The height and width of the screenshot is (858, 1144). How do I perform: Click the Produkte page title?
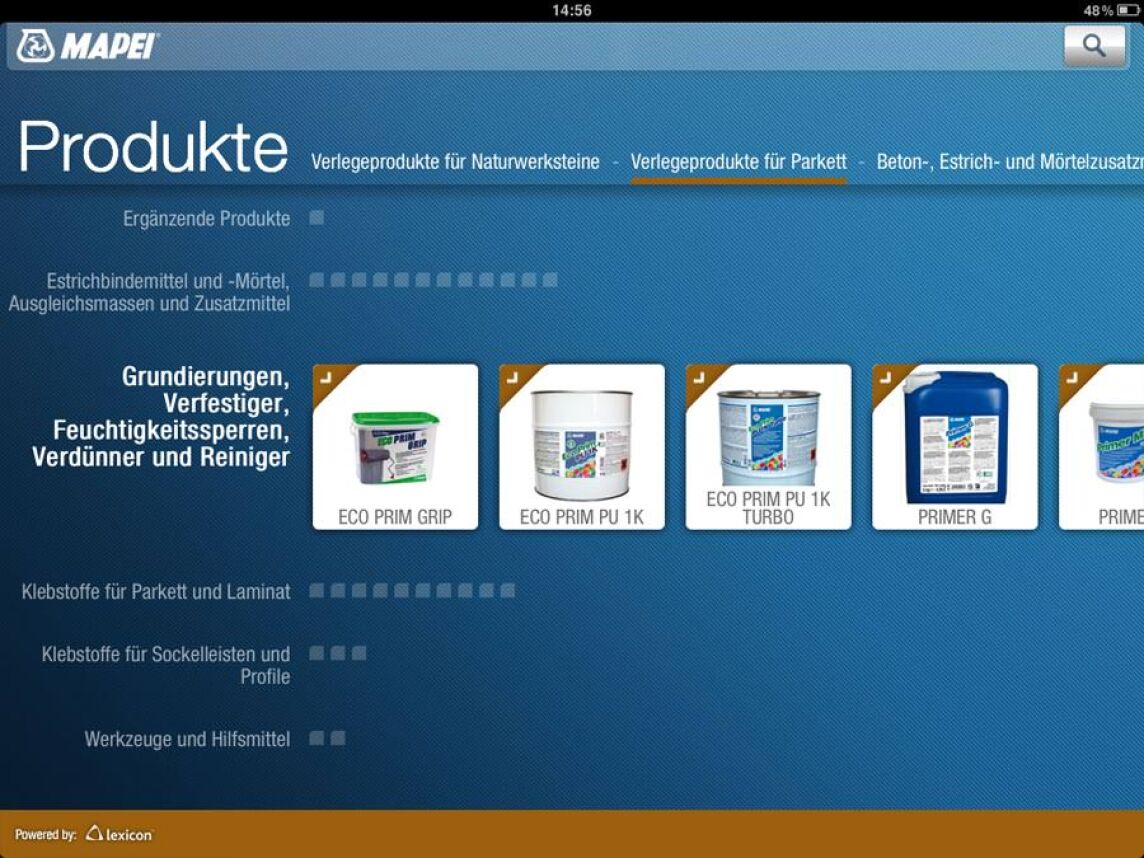pyautogui.click(x=152, y=147)
